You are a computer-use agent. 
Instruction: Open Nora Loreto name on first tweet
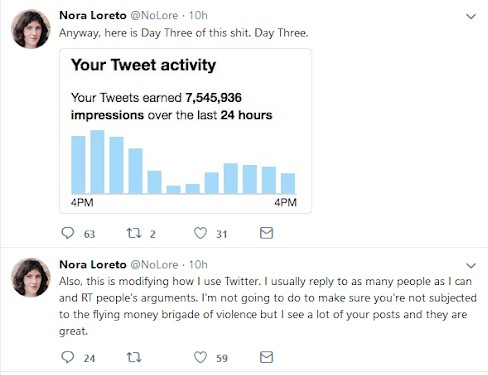click(x=93, y=15)
